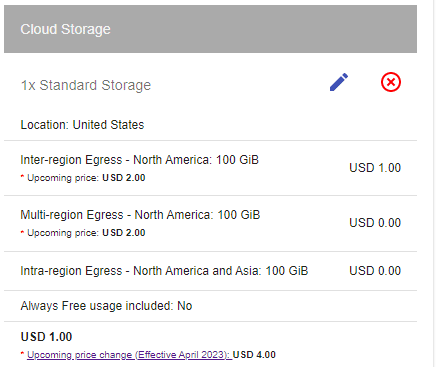Viewport: 441px width, 367px height.
Task: Click red asterisk before Upcoming price change link
Action: coord(22,353)
